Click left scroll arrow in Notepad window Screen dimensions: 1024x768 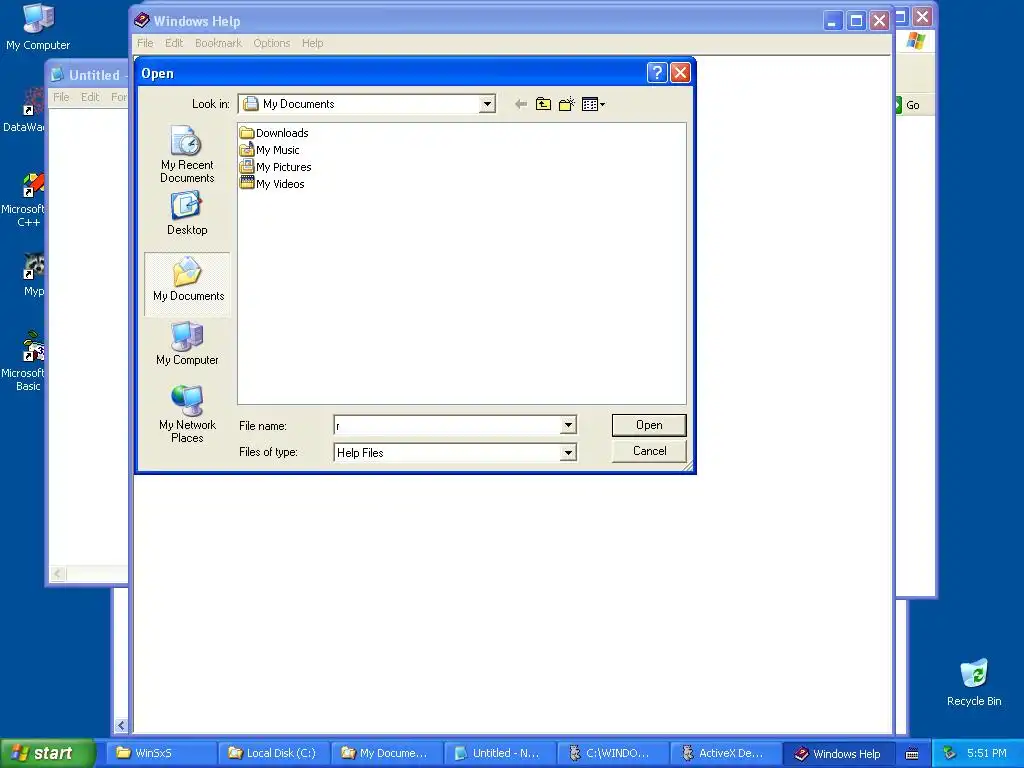(57, 573)
